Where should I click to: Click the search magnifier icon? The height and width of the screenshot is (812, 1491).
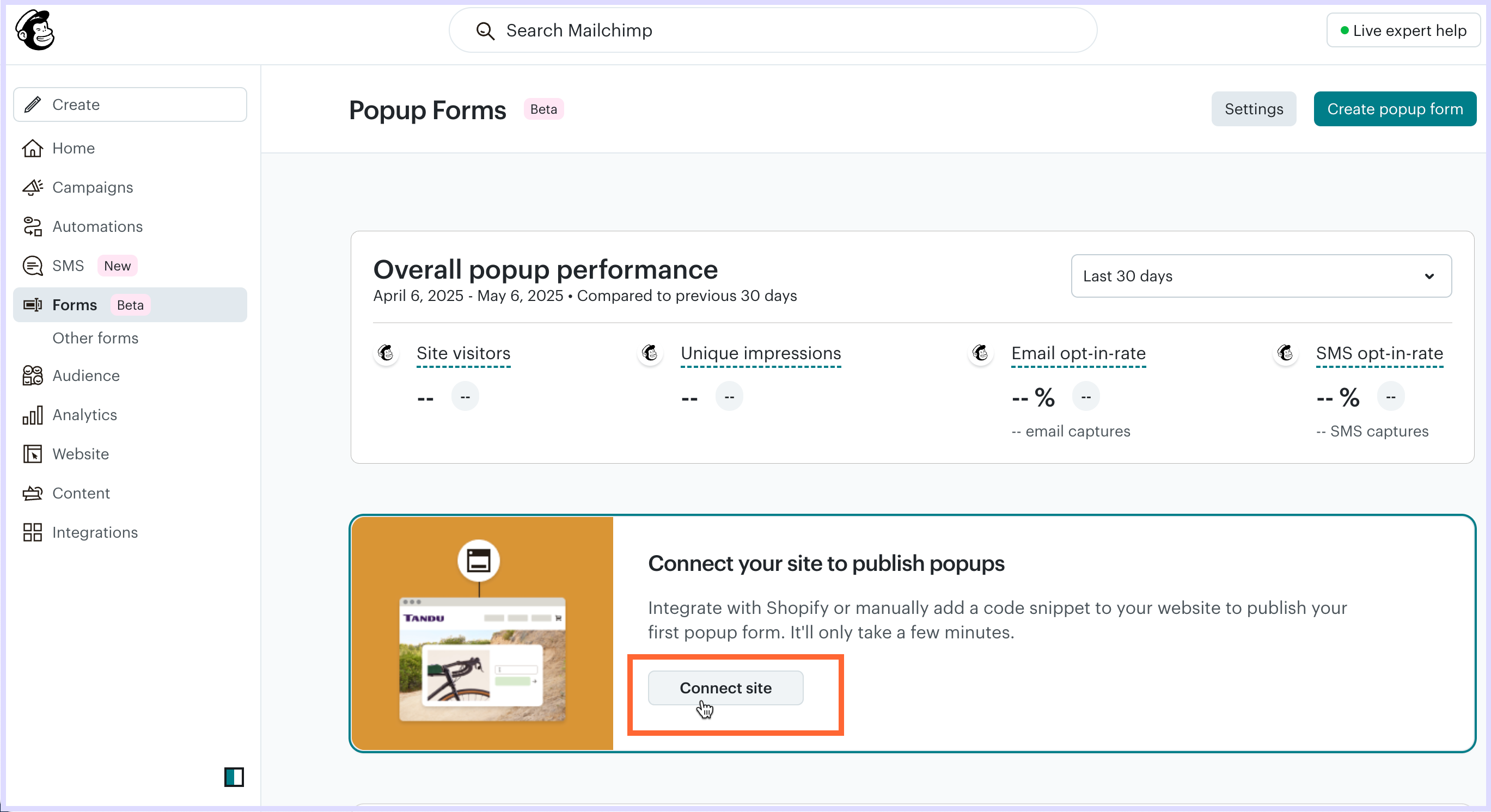(x=485, y=30)
